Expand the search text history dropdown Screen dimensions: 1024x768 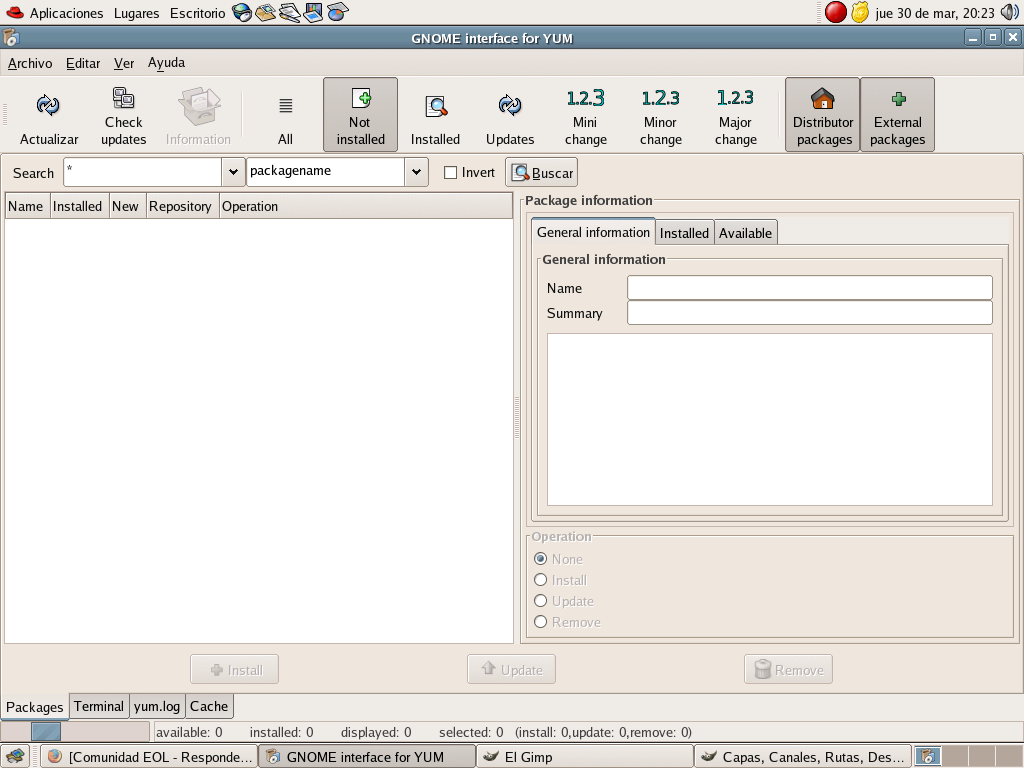(233, 172)
